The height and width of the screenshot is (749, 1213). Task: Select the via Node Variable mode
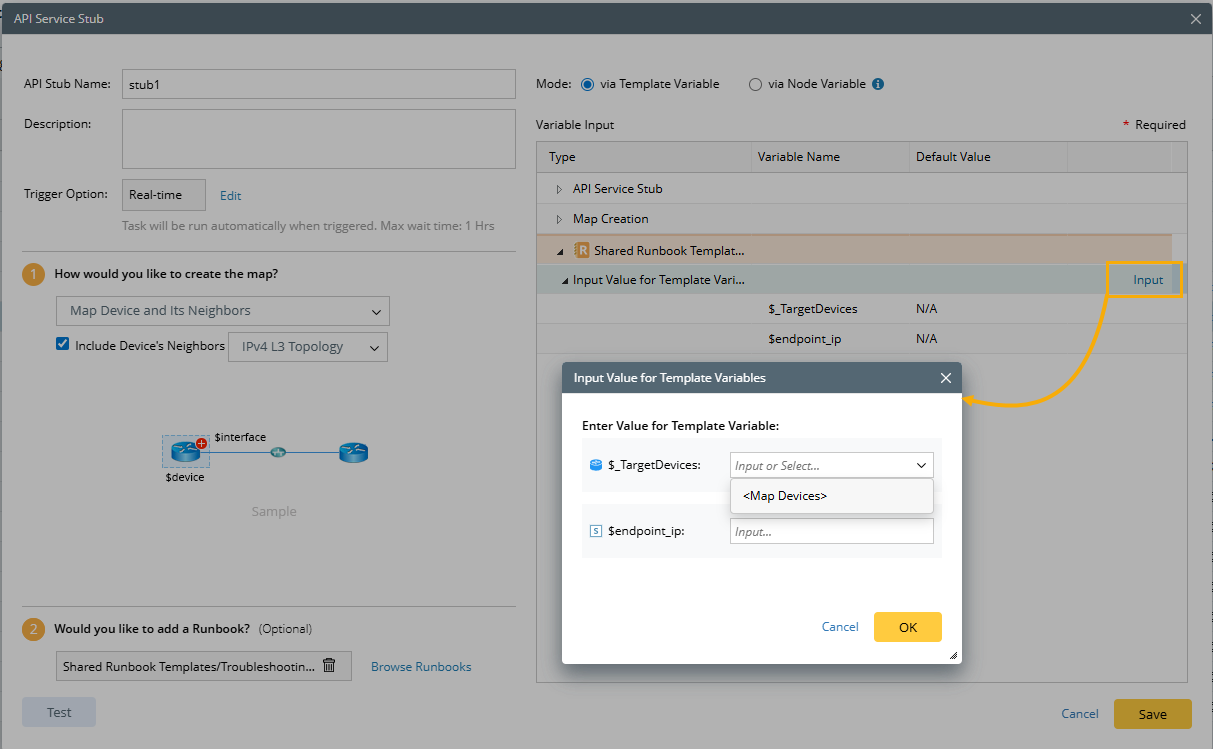755,84
